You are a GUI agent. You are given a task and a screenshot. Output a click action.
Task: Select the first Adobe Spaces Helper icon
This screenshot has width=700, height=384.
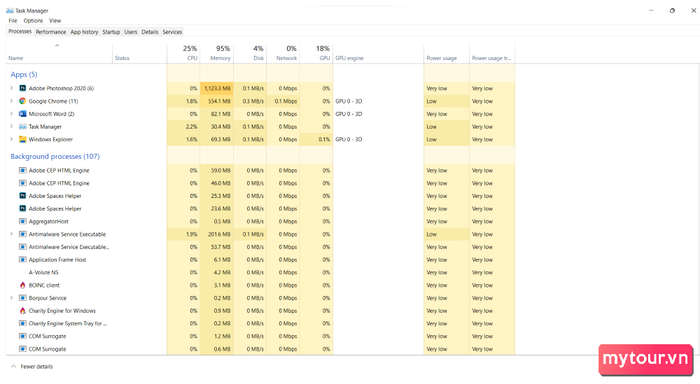[22, 196]
